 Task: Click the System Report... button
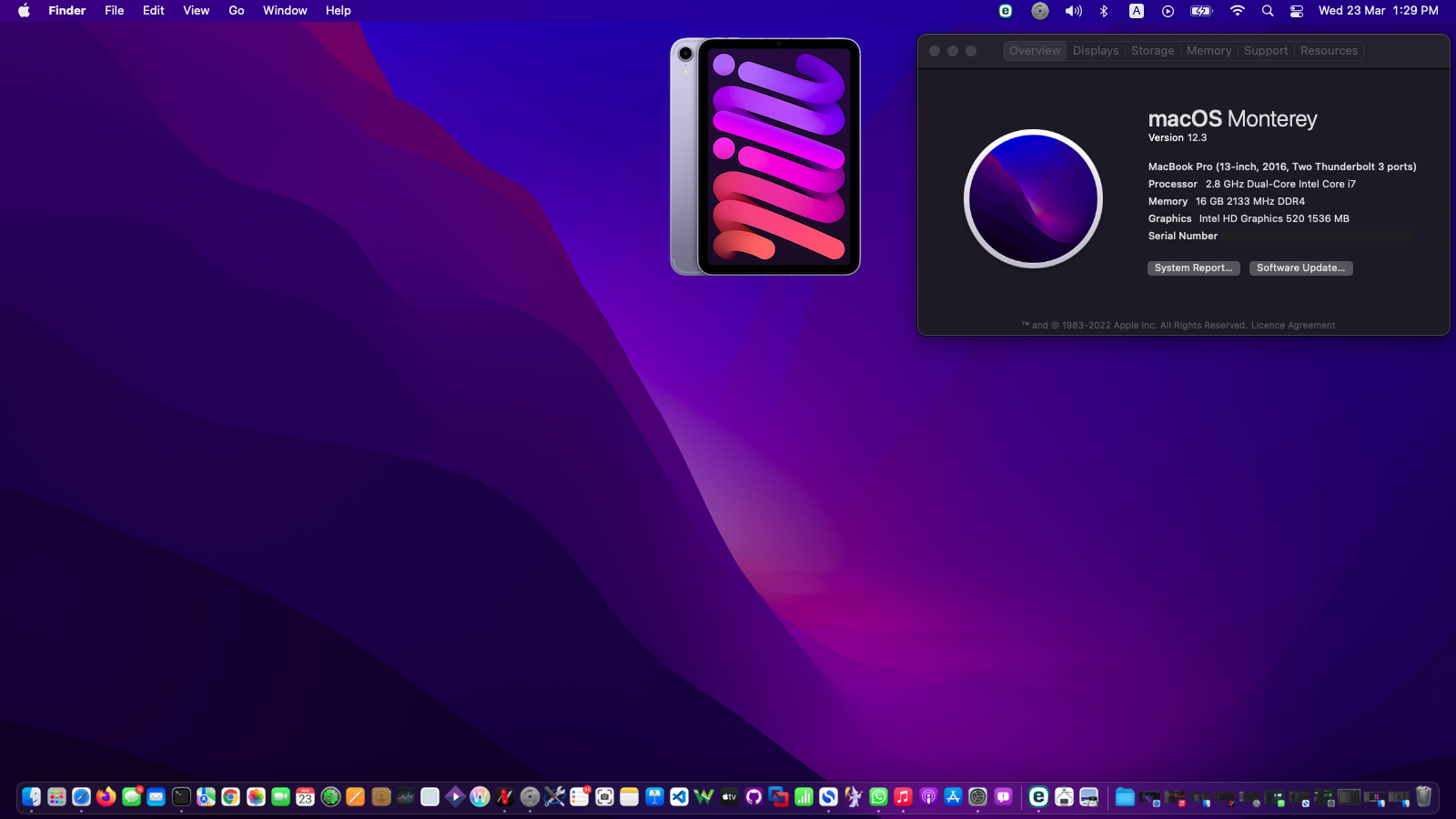point(1193,268)
